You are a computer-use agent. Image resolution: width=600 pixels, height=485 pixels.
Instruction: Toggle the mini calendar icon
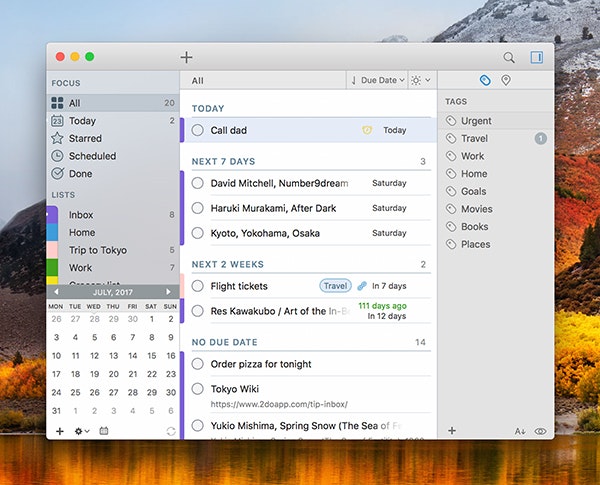point(104,431)
